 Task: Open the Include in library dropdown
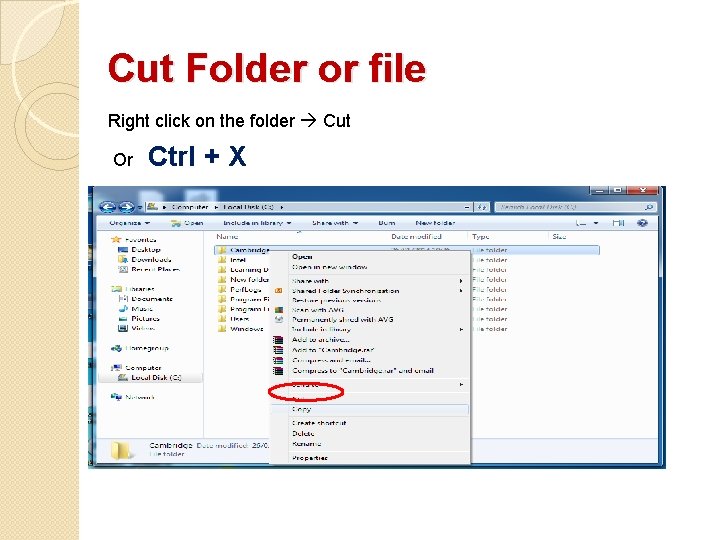coord(257,223)
